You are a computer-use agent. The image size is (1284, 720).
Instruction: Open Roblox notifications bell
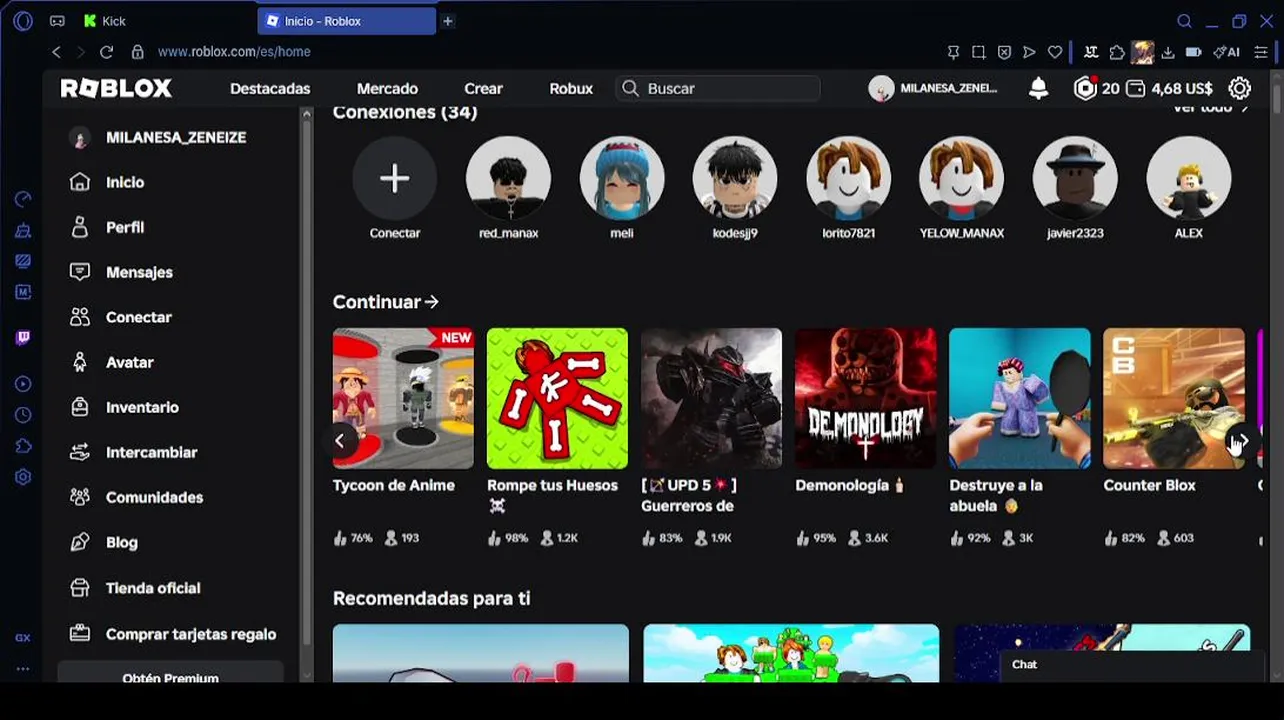tap(1039, 88)
